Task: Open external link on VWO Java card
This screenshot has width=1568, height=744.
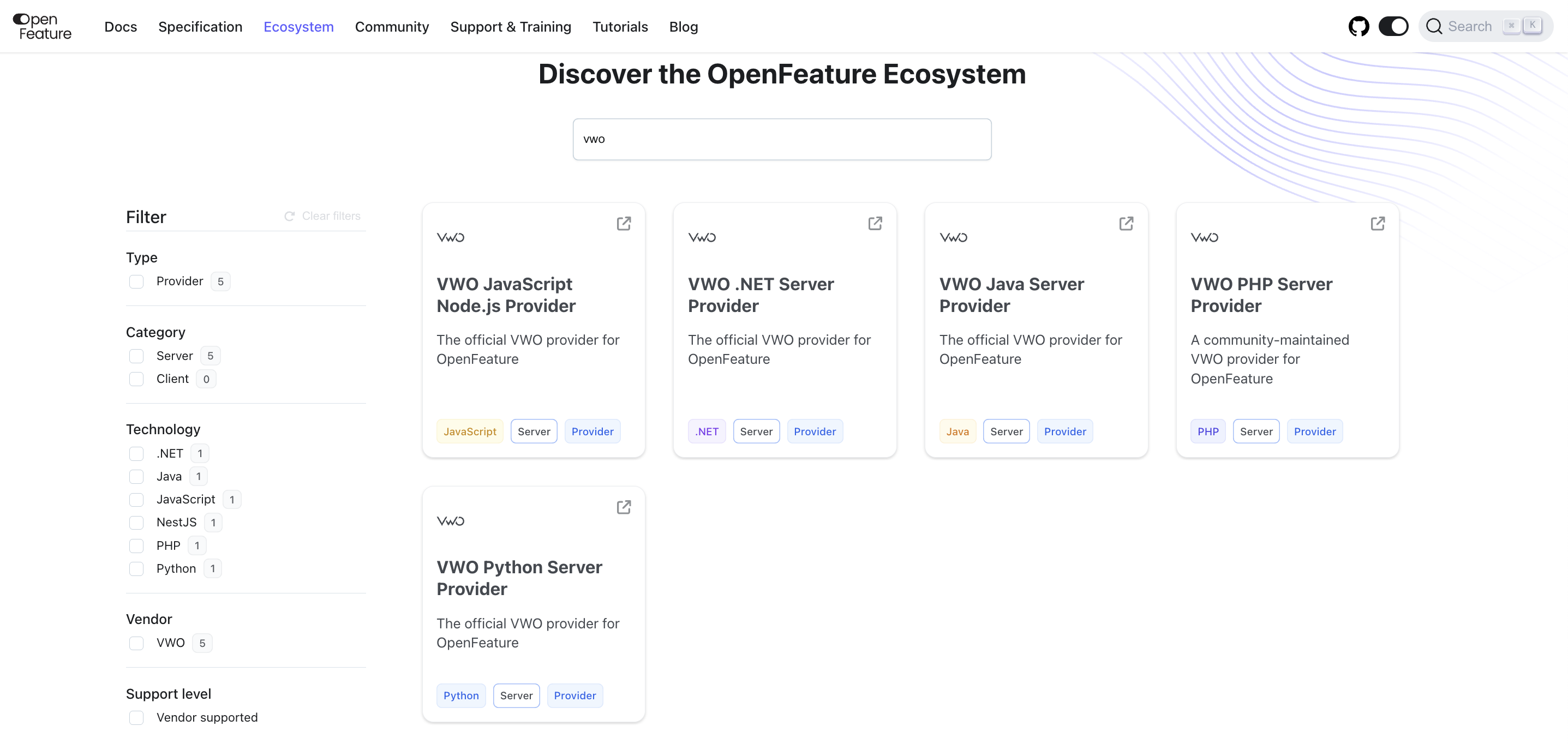Action: click(1126, 223)
